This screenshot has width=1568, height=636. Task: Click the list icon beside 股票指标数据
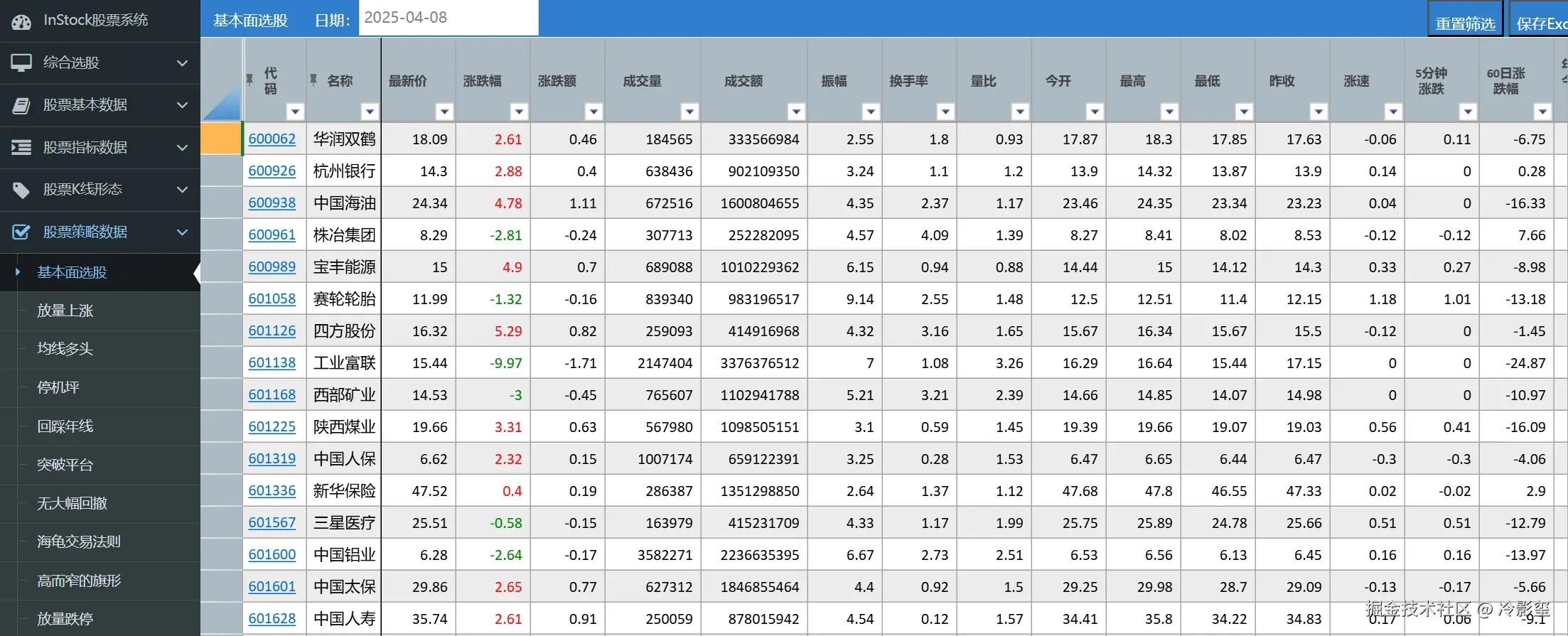pos(21,147)
